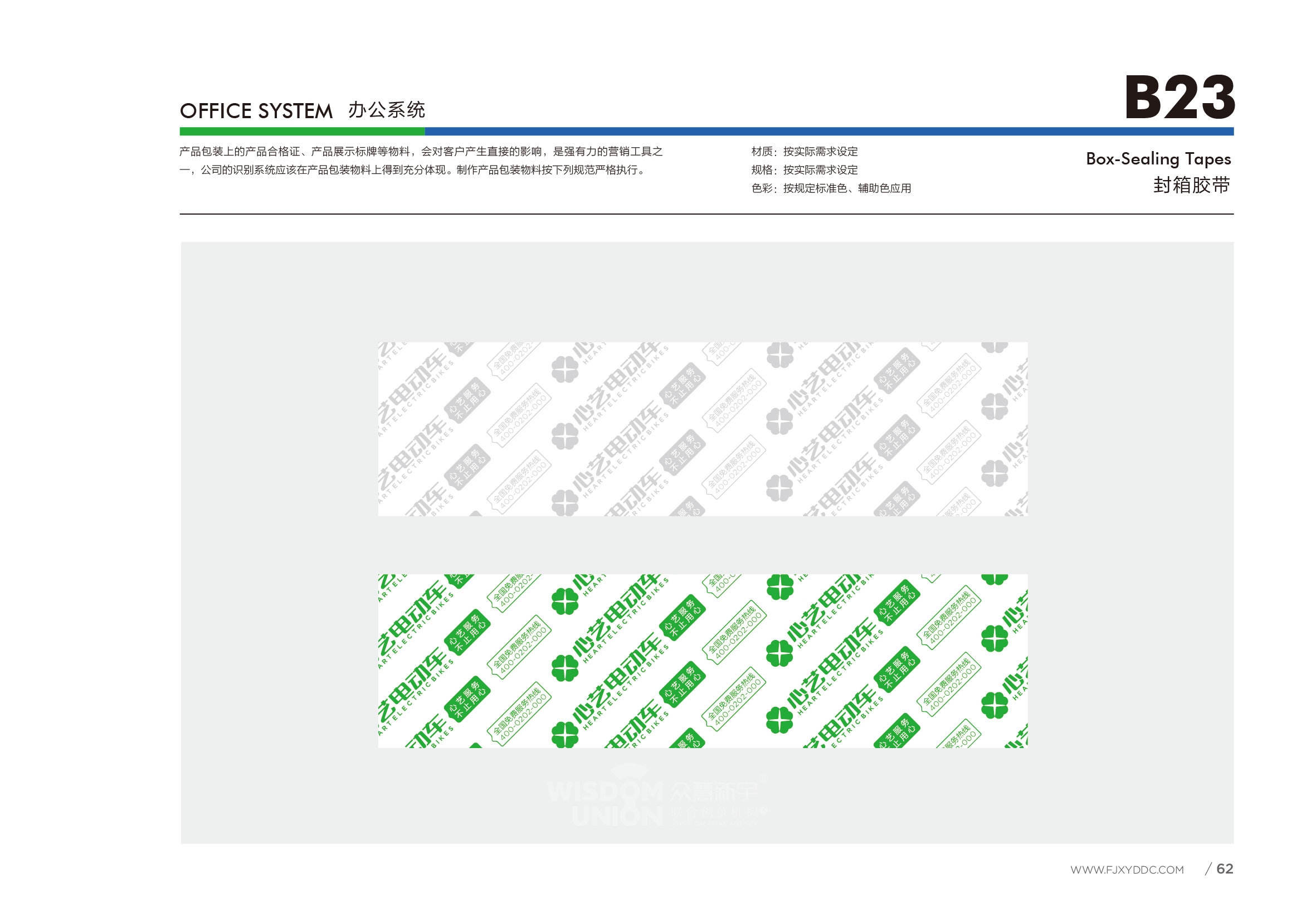Click the page number '62'
Image resolution: width=1316 pixels, height=922 pixels.
[1224, 868]
